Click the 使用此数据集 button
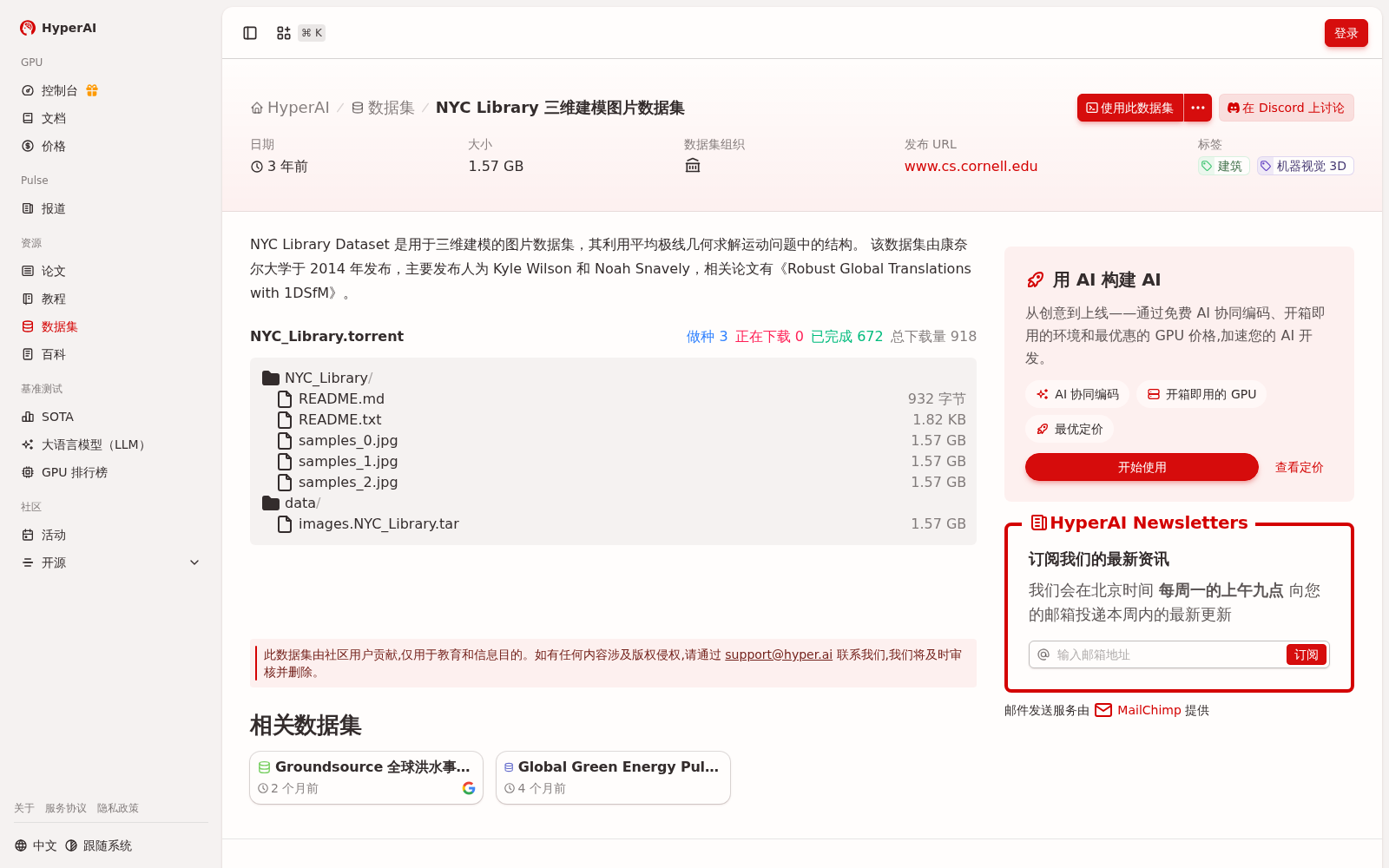 [1129, 108]
